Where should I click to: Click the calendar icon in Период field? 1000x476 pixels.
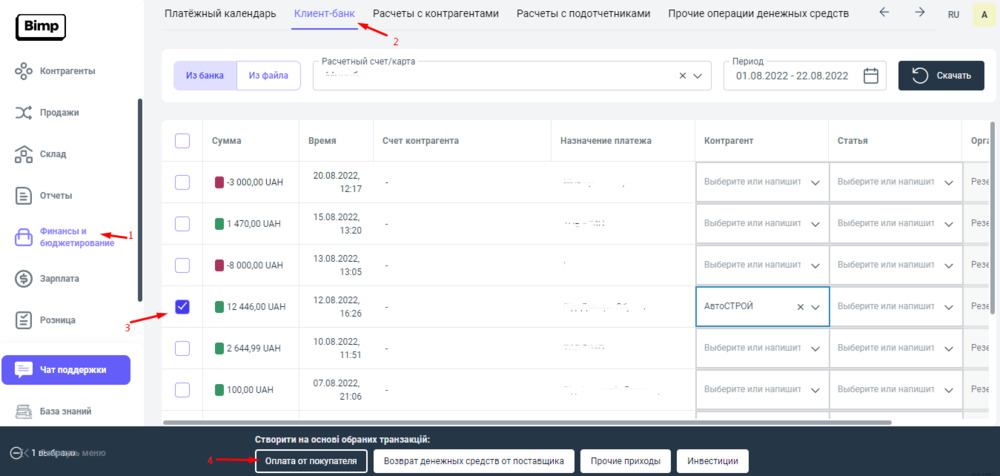point(870,76)
